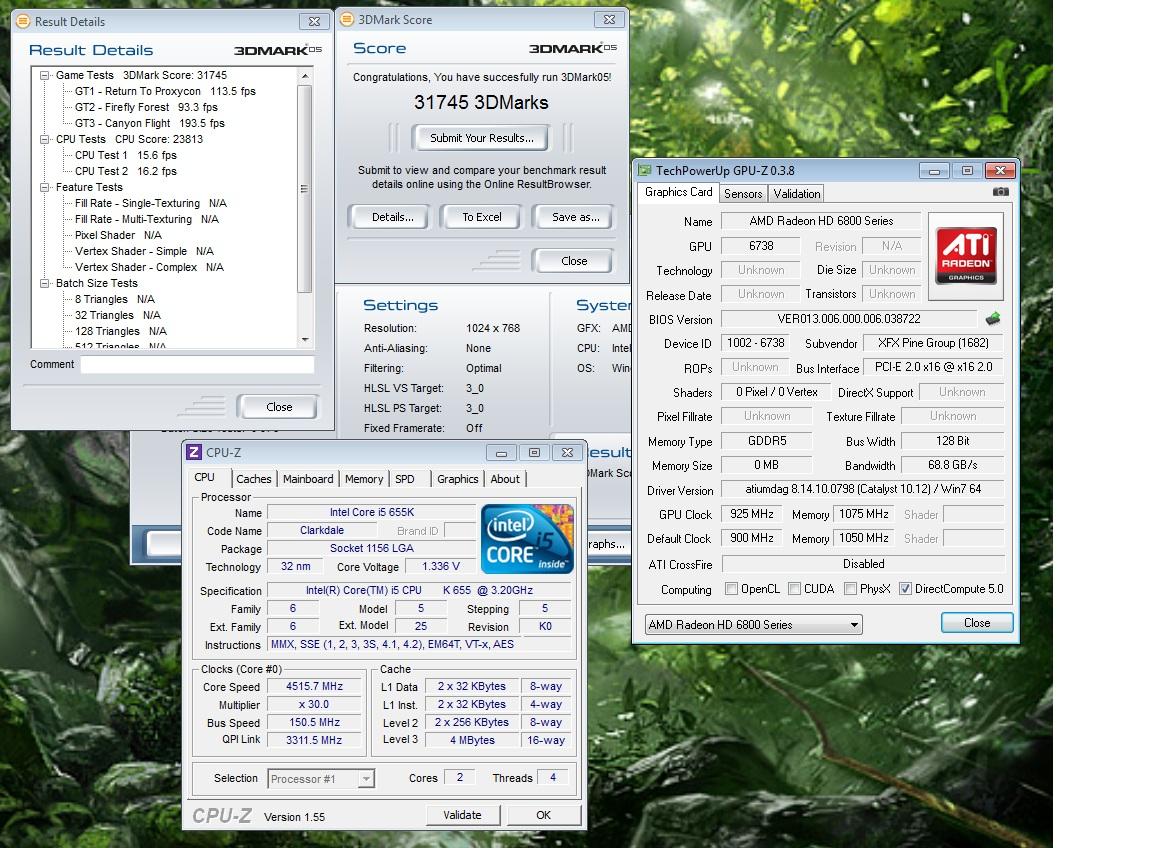This screenshot has width=1152, height=848.
Task: Select CPU Test 2 row
Action: [x=126, y=171]
